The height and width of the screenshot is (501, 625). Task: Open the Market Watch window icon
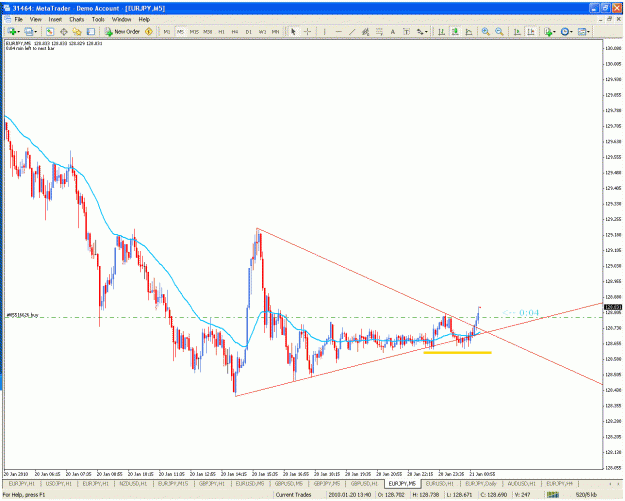click(50, 31)
